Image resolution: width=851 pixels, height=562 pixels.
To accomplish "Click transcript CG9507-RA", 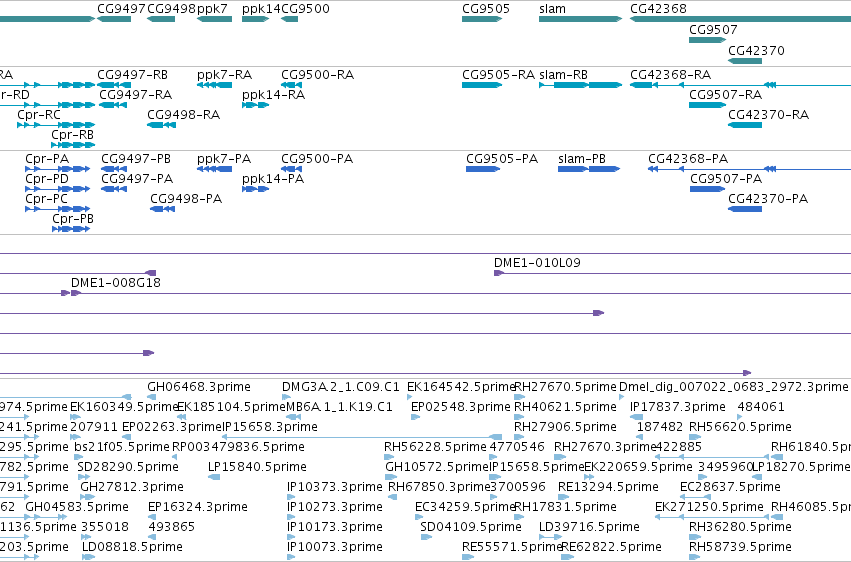I will tap(726, 95).
